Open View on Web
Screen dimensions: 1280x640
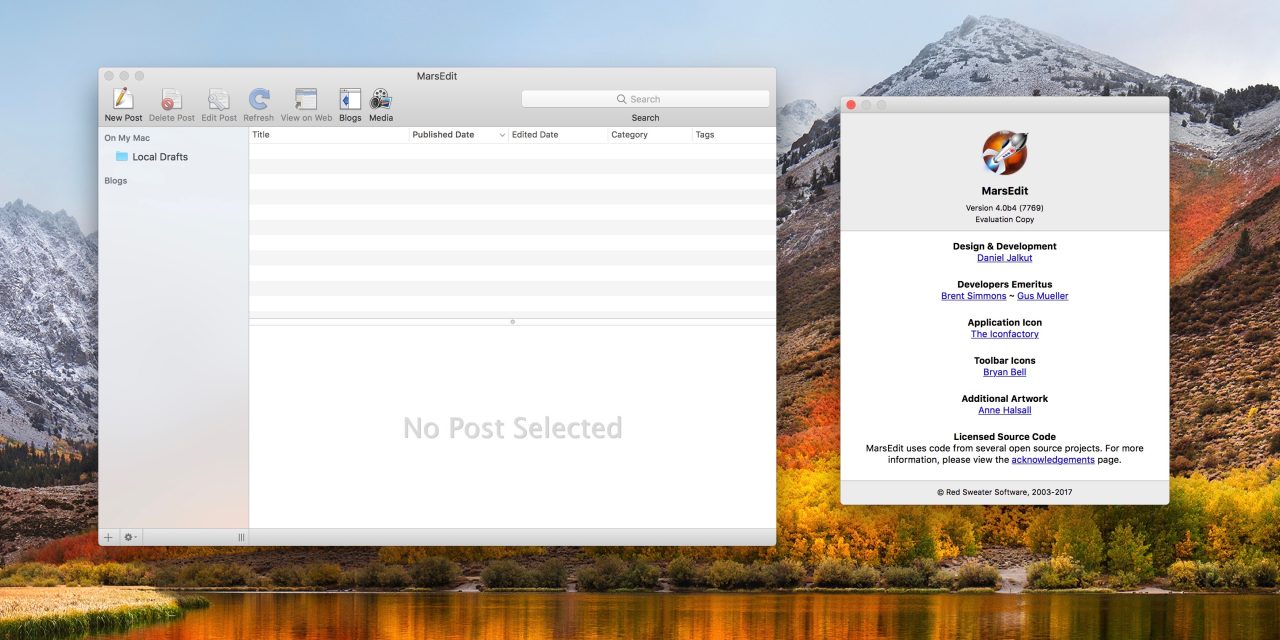point(305,100)
